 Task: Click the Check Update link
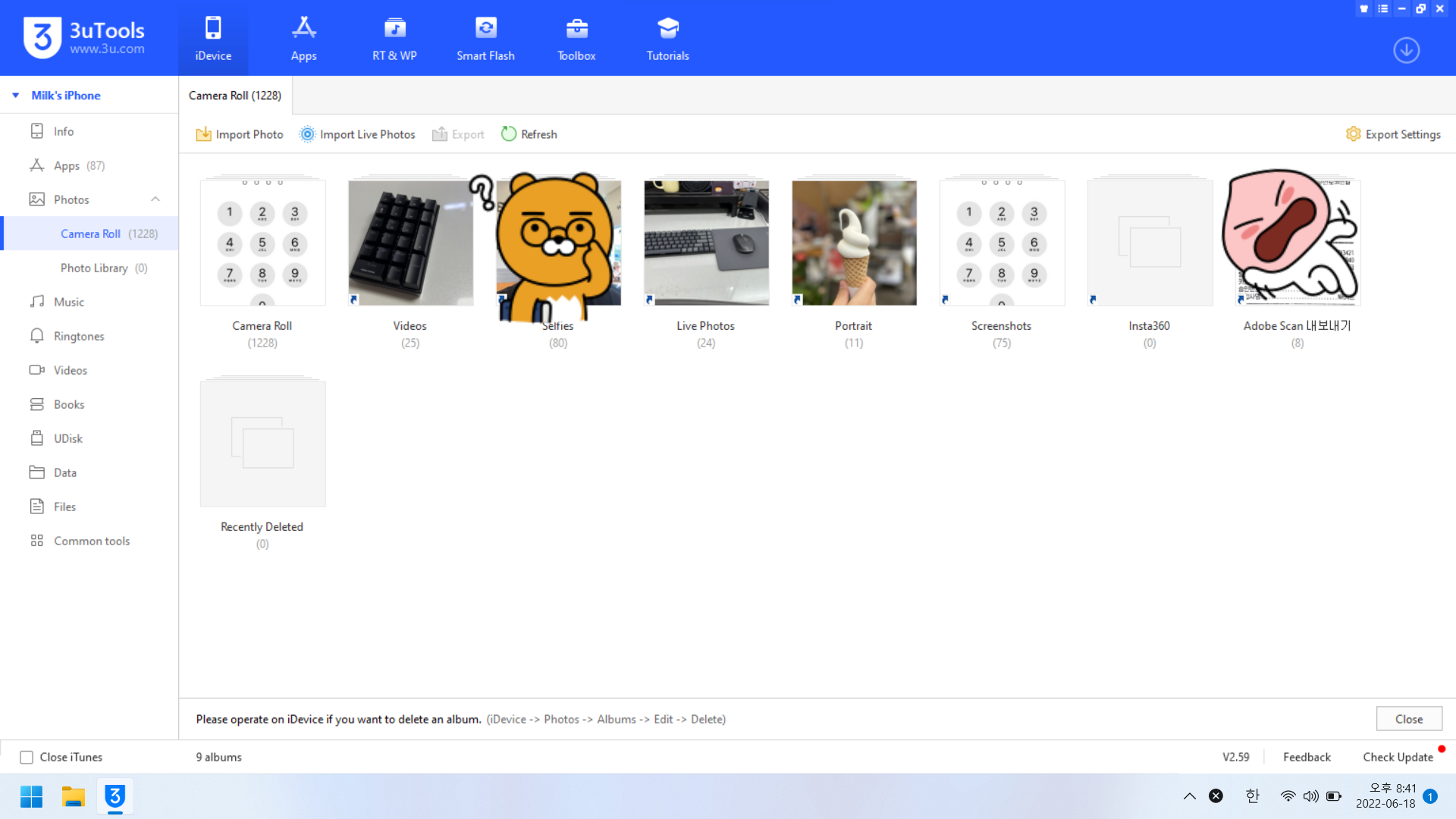pos(1398,757)
